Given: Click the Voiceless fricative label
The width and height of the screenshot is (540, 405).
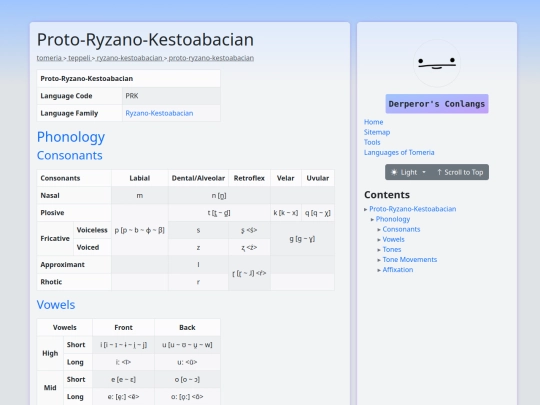Looking at the screenshot, I should pos(92,230).
